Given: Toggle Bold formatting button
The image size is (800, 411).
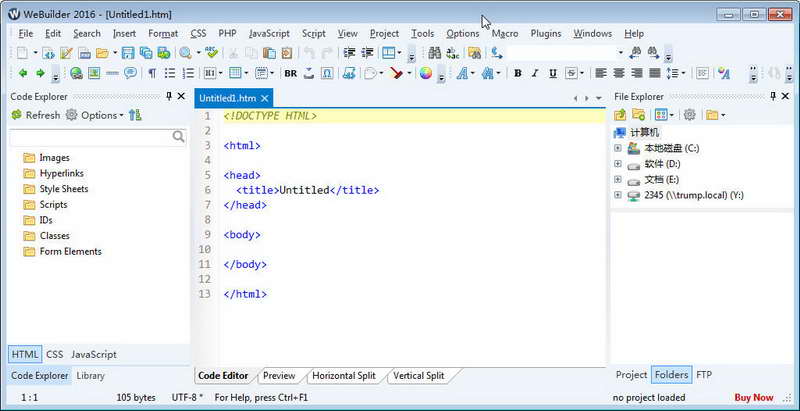Looking at the screenshot, I should click(x=517, y=73).
